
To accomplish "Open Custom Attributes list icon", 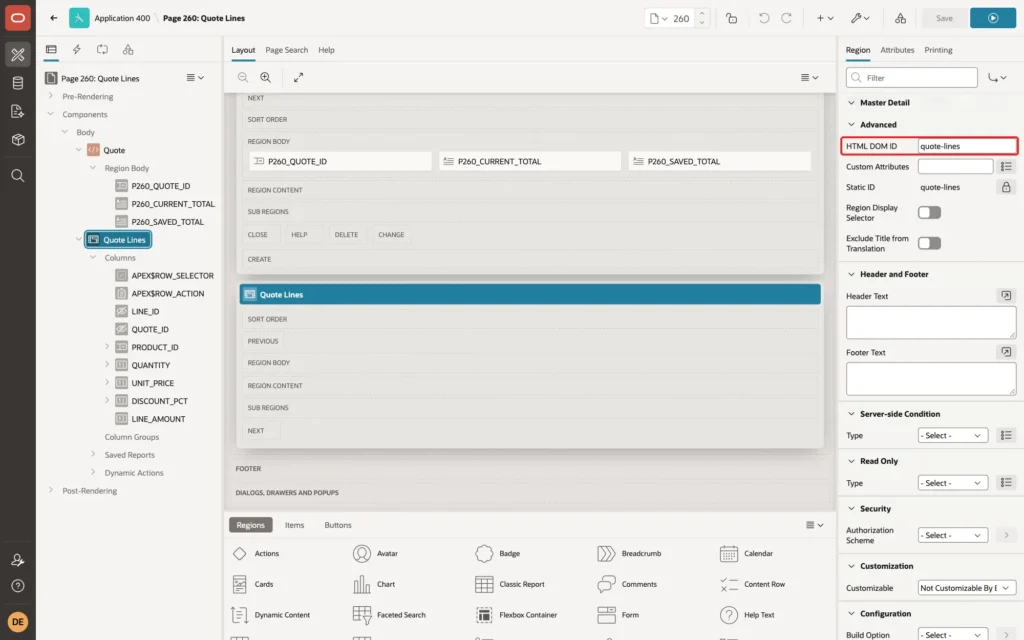I will [x=1006, y=167].
